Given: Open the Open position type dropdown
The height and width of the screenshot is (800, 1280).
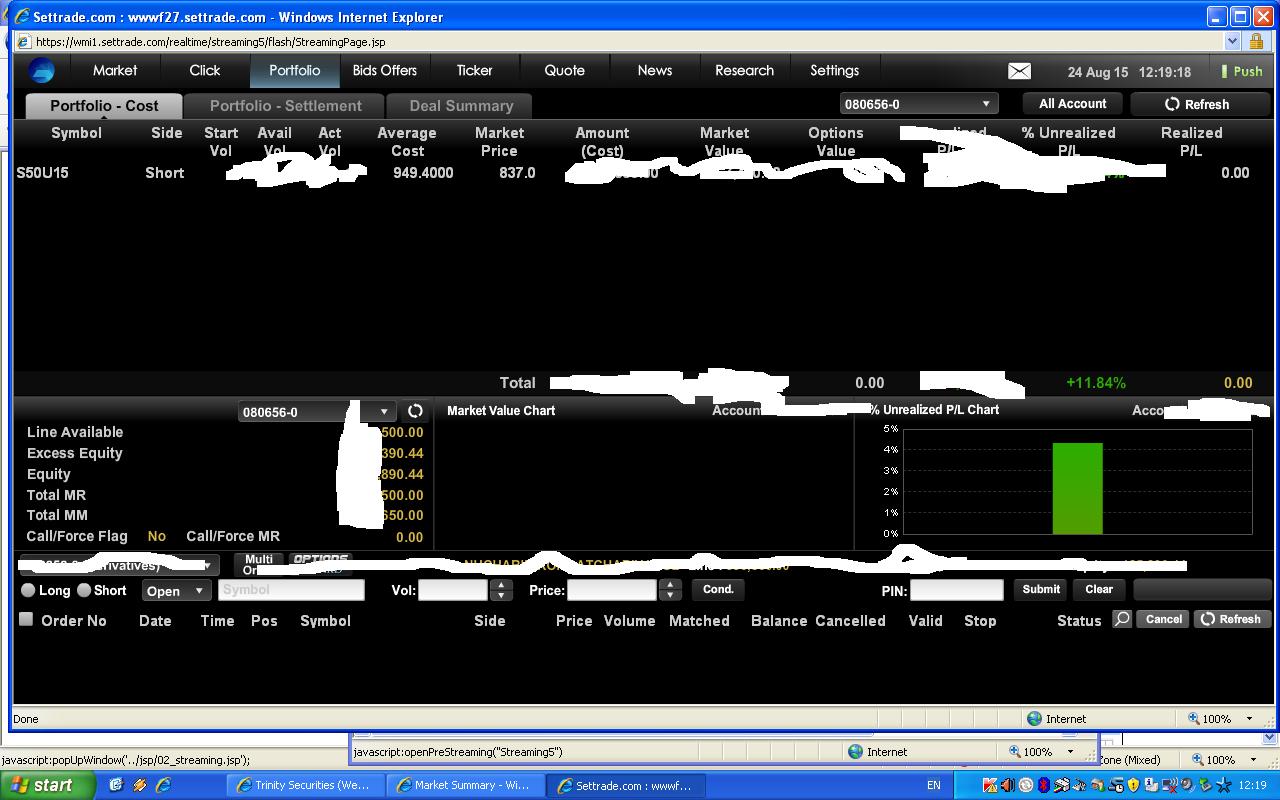Looking at the screenshot, I should [175, 590].
